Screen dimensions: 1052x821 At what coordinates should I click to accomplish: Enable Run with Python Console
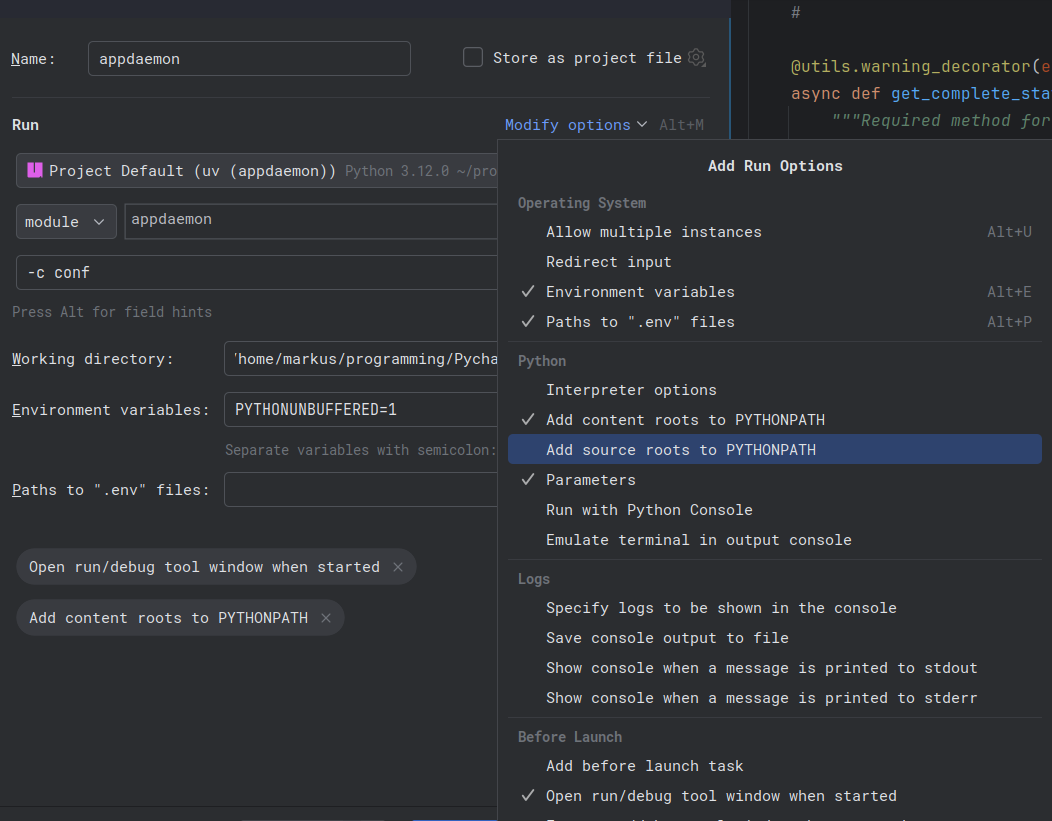pyautogui.click(x=775, y=510)
